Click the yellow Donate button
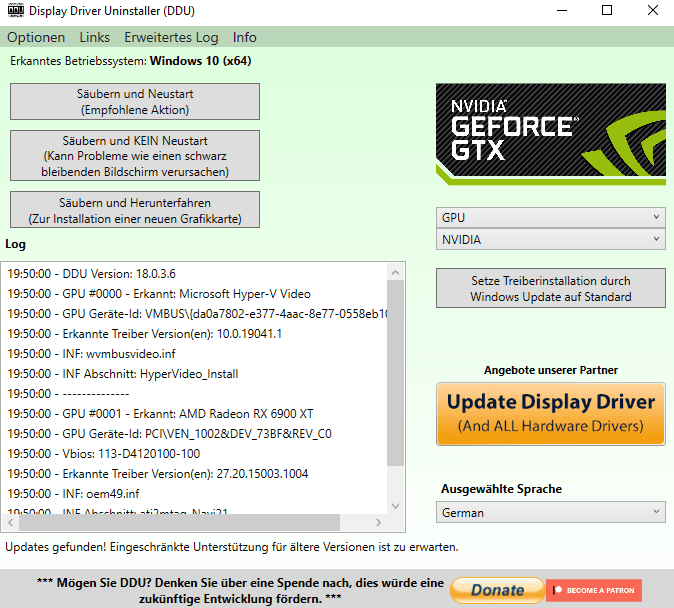 (x=497, y=590)
